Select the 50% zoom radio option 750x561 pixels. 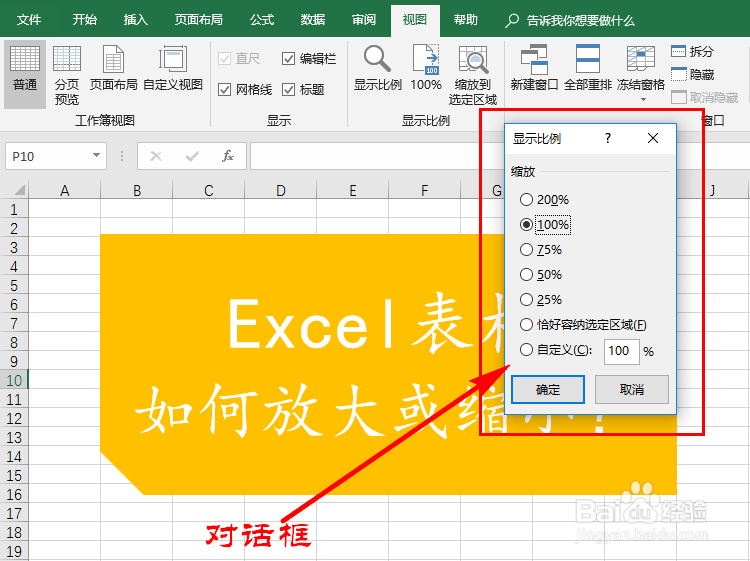526,275
